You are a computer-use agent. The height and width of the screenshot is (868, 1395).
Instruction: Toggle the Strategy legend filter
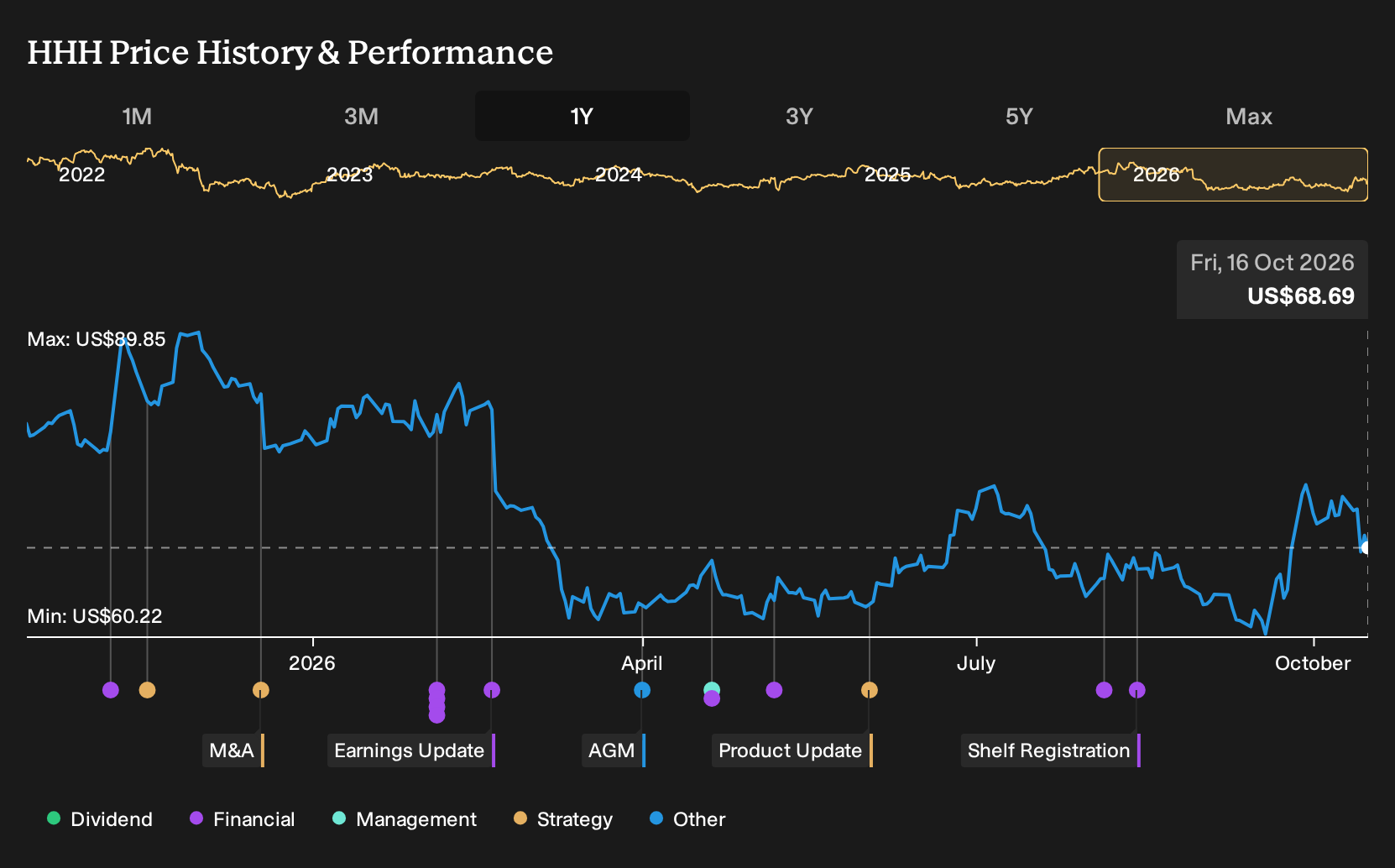563,819
